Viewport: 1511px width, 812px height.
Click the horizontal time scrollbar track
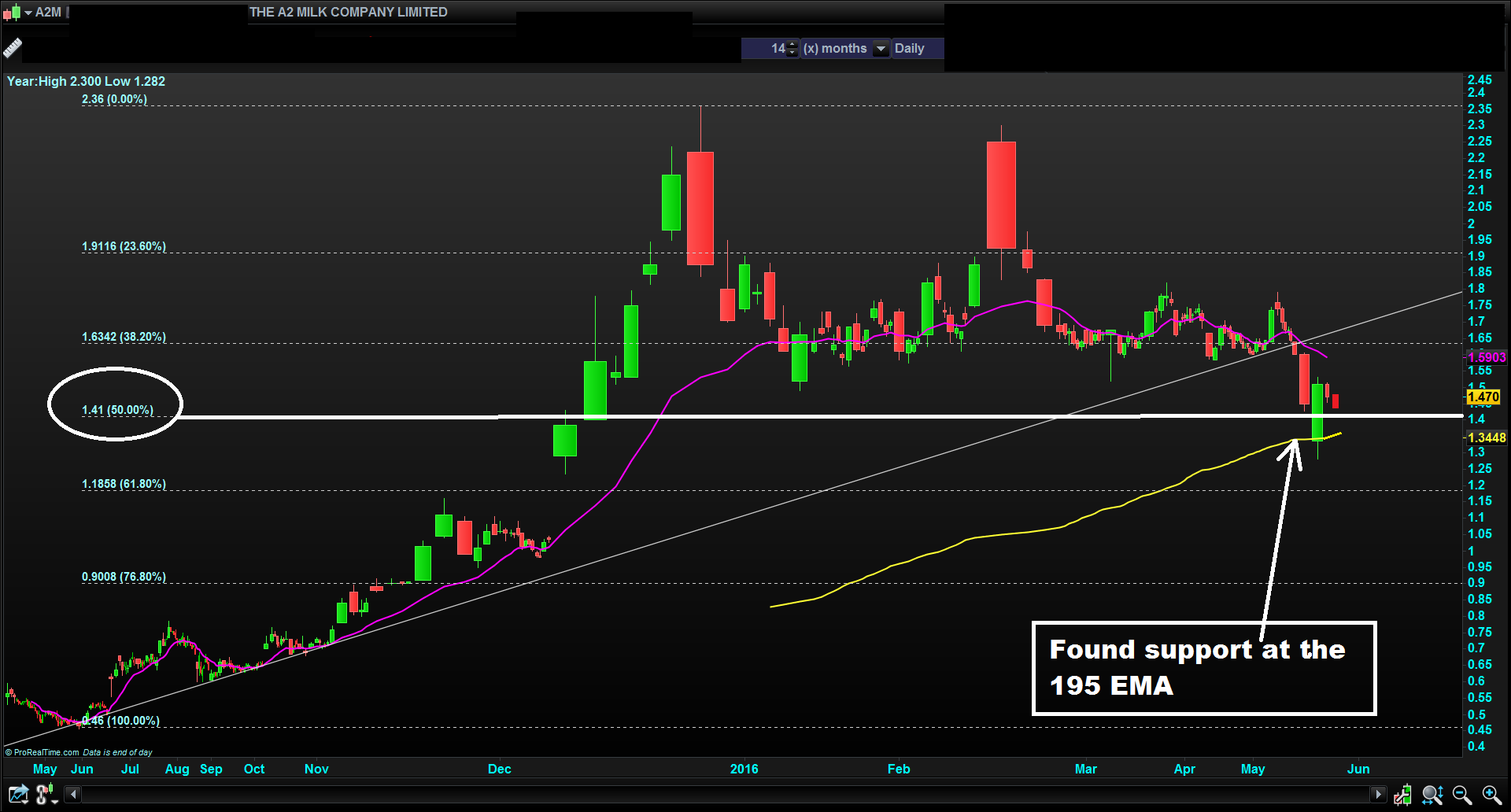coord(726,794)
